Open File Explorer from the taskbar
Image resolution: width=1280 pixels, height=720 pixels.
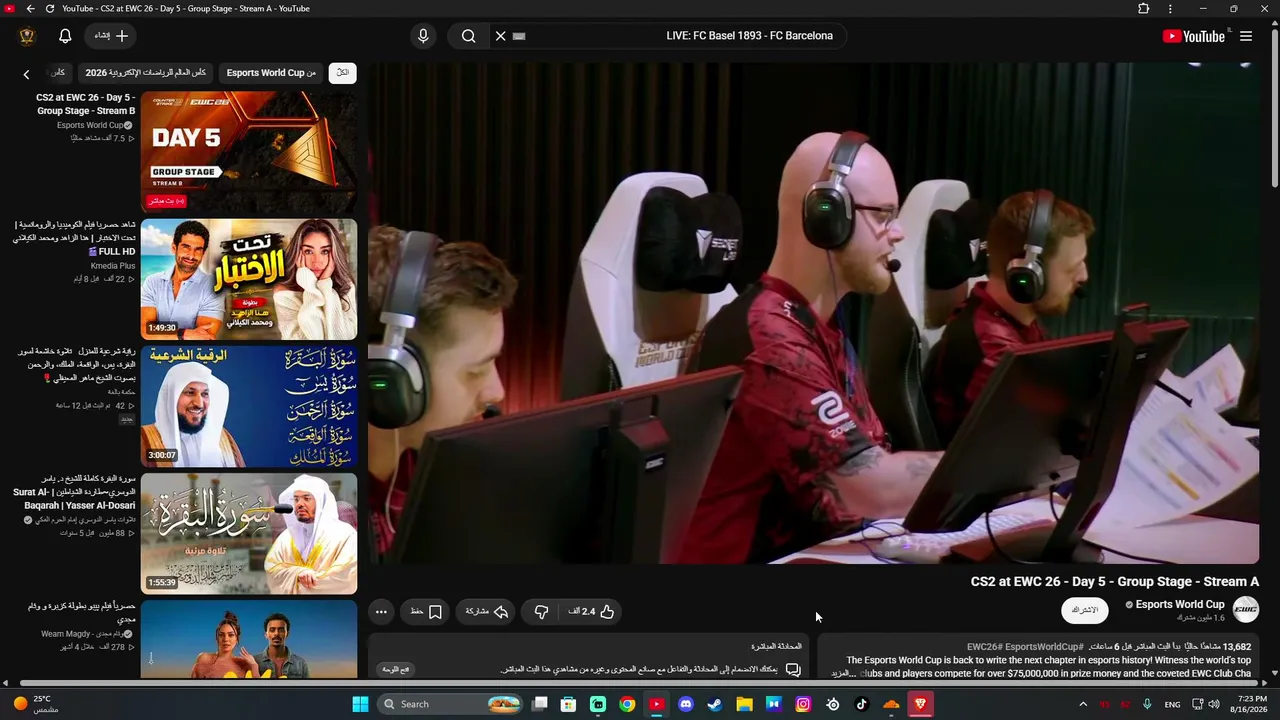745,704
